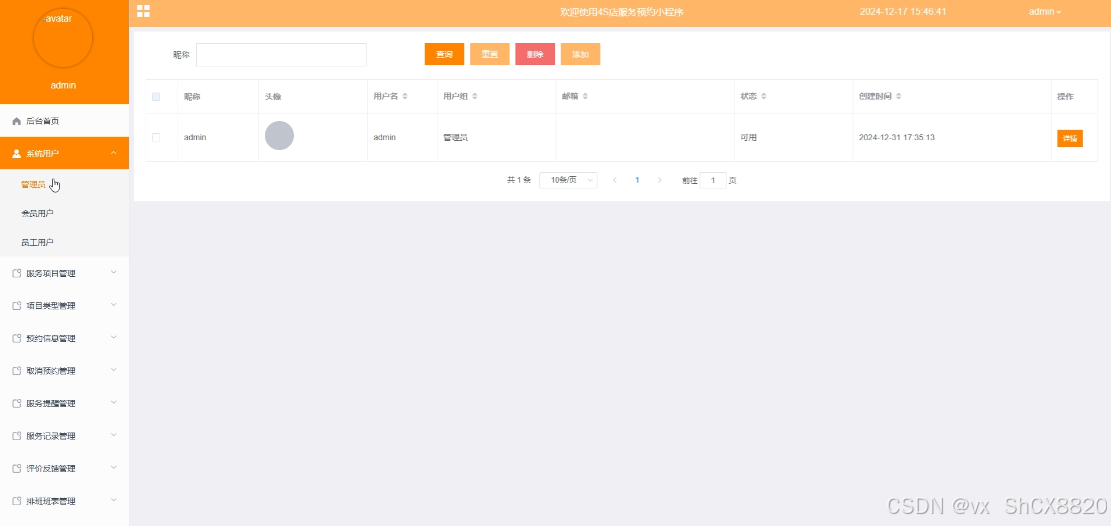
Task: Sort the table by 用户组 column arrows
Action: [475, 96]
